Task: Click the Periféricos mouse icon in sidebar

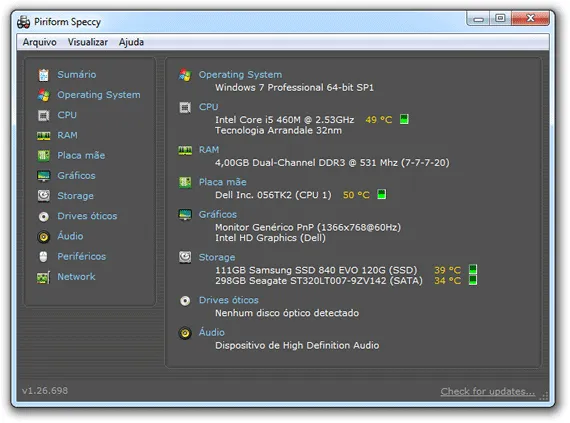Action: tap(43, 257)
